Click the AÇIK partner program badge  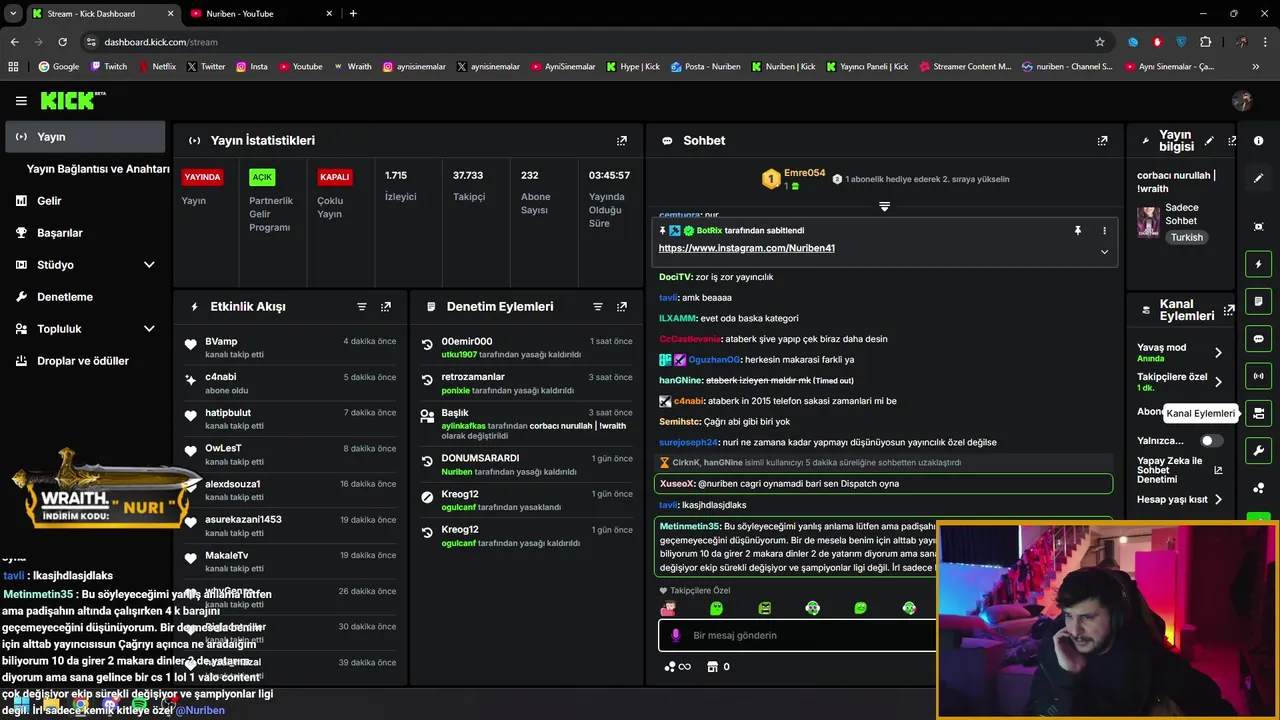(262, 177)
